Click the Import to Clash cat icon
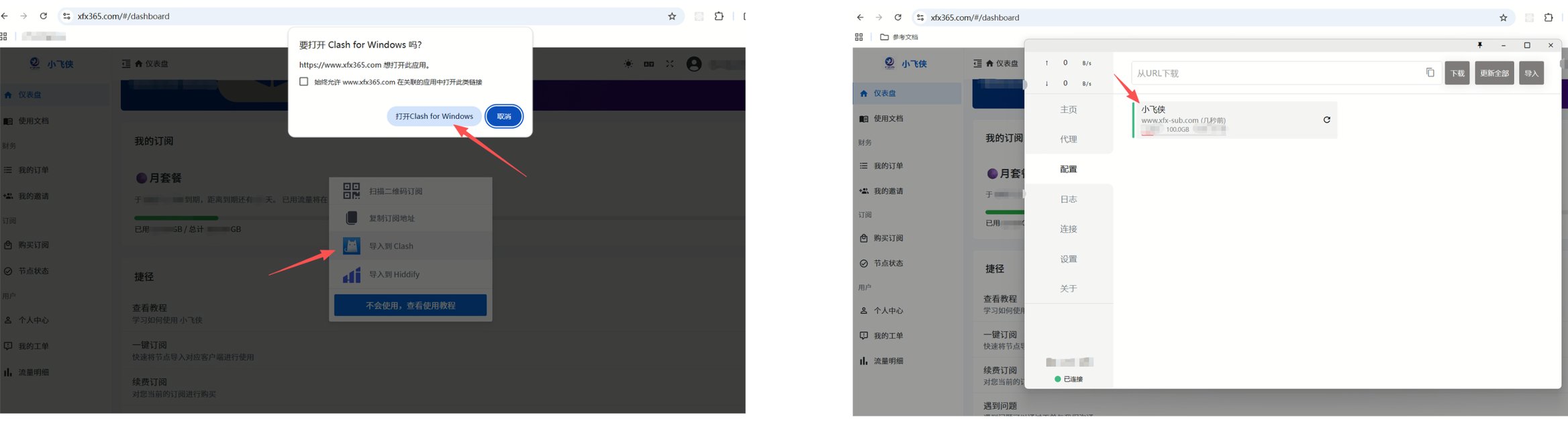 [x=351, y=246]
